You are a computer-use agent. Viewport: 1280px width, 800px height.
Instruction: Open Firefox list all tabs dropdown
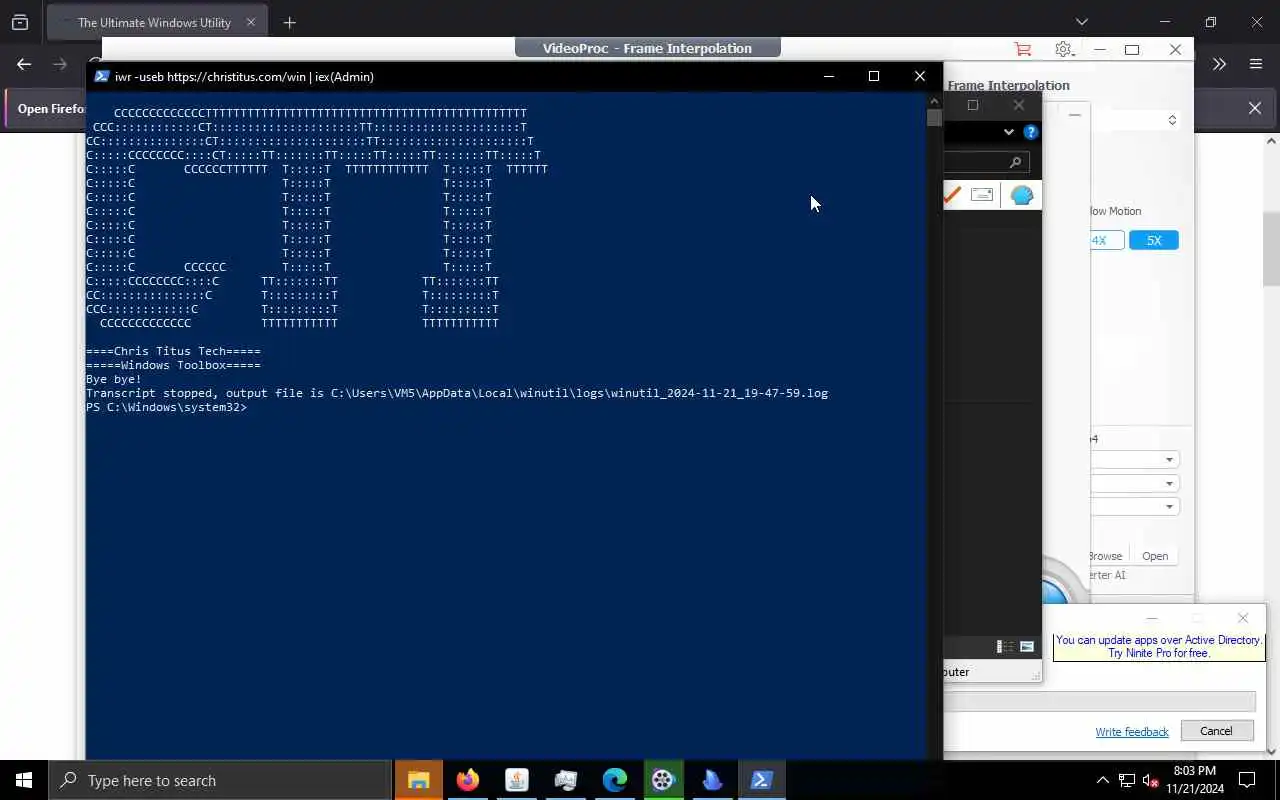1081,22
